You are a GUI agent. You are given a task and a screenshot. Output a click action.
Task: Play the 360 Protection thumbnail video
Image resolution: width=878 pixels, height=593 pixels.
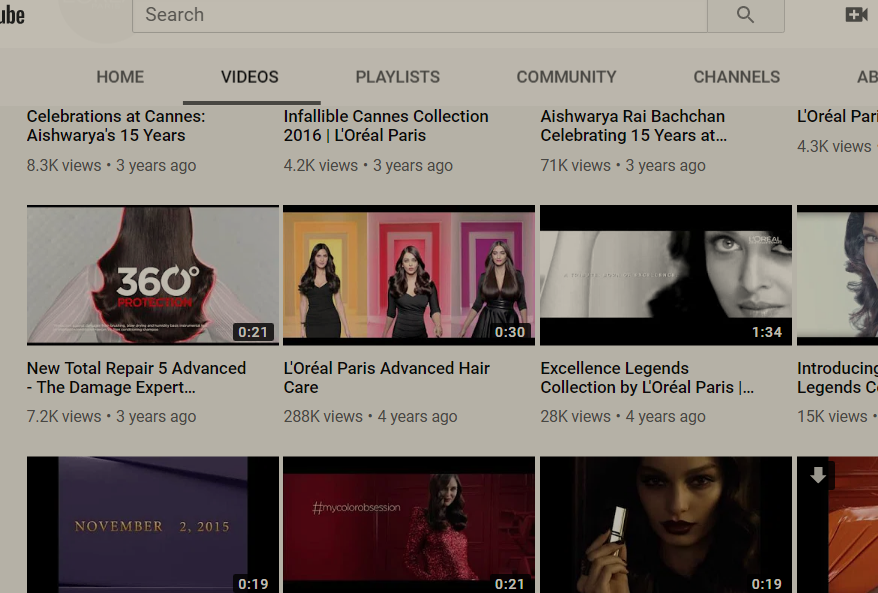tap(153, 275)
